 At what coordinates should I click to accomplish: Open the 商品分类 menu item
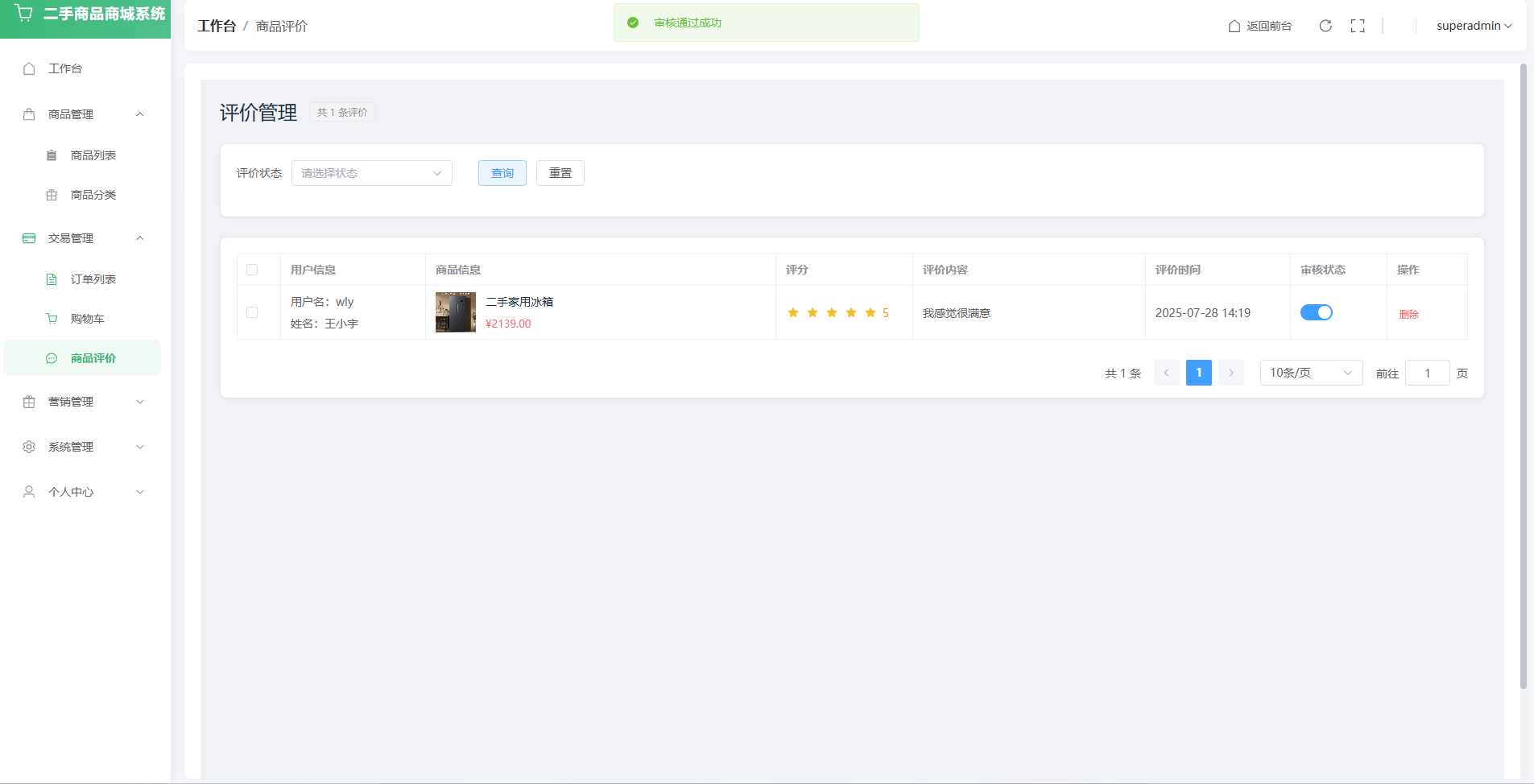93,195
